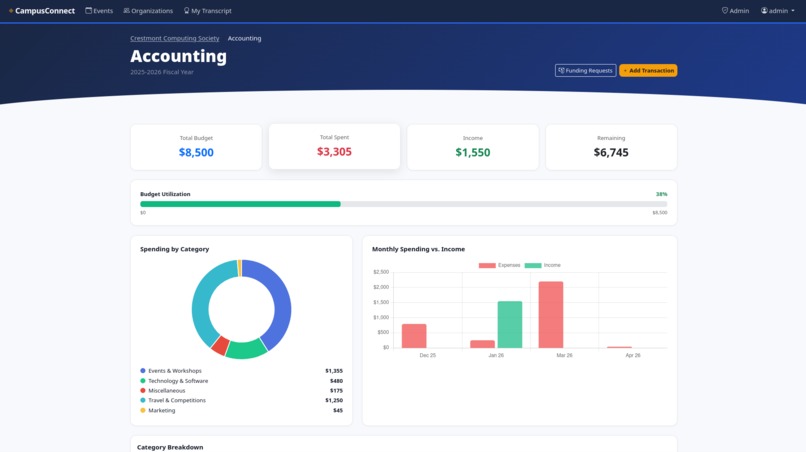This screenshot has height=452, width=806.
Task: Click the yellow Marketing legend dot
Action: pyautogui.click(x=143, y=410)
